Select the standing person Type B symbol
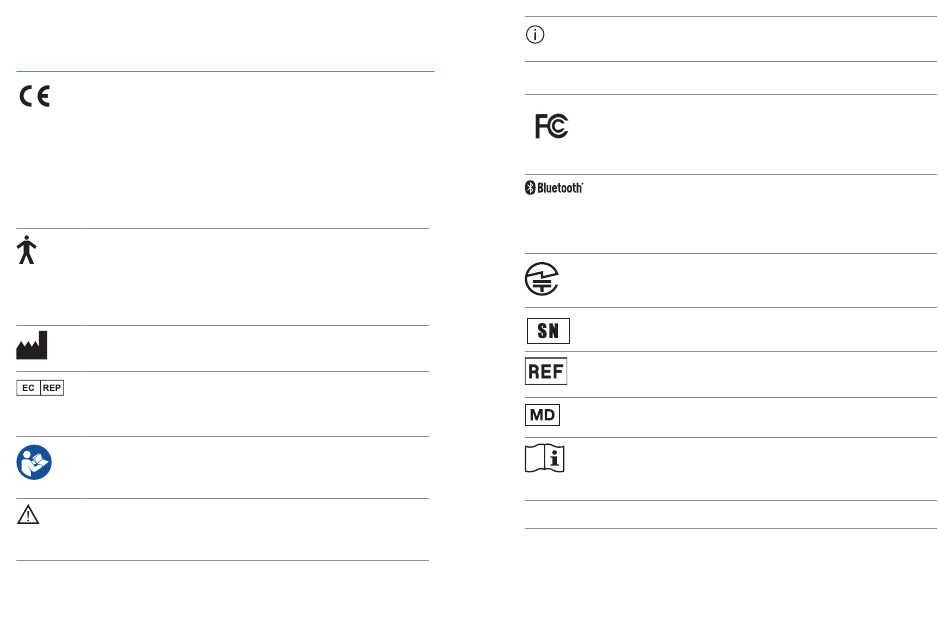Viewport: 950px width, 627px height. [27, 250]
